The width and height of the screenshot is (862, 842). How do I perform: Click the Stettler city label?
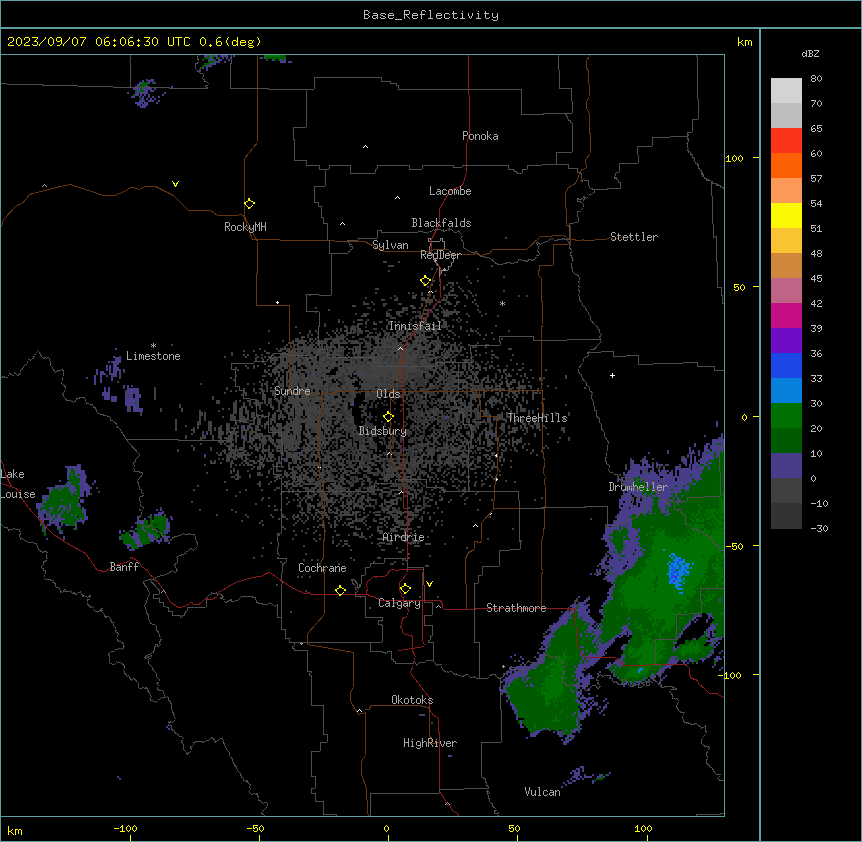(x=634, y=237)
